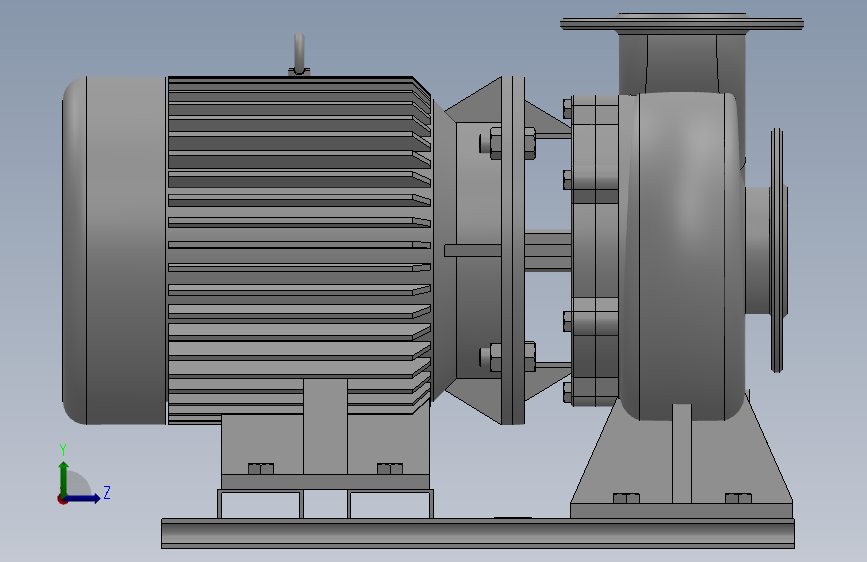Select the suction flange on right side

tap(777, 250)
